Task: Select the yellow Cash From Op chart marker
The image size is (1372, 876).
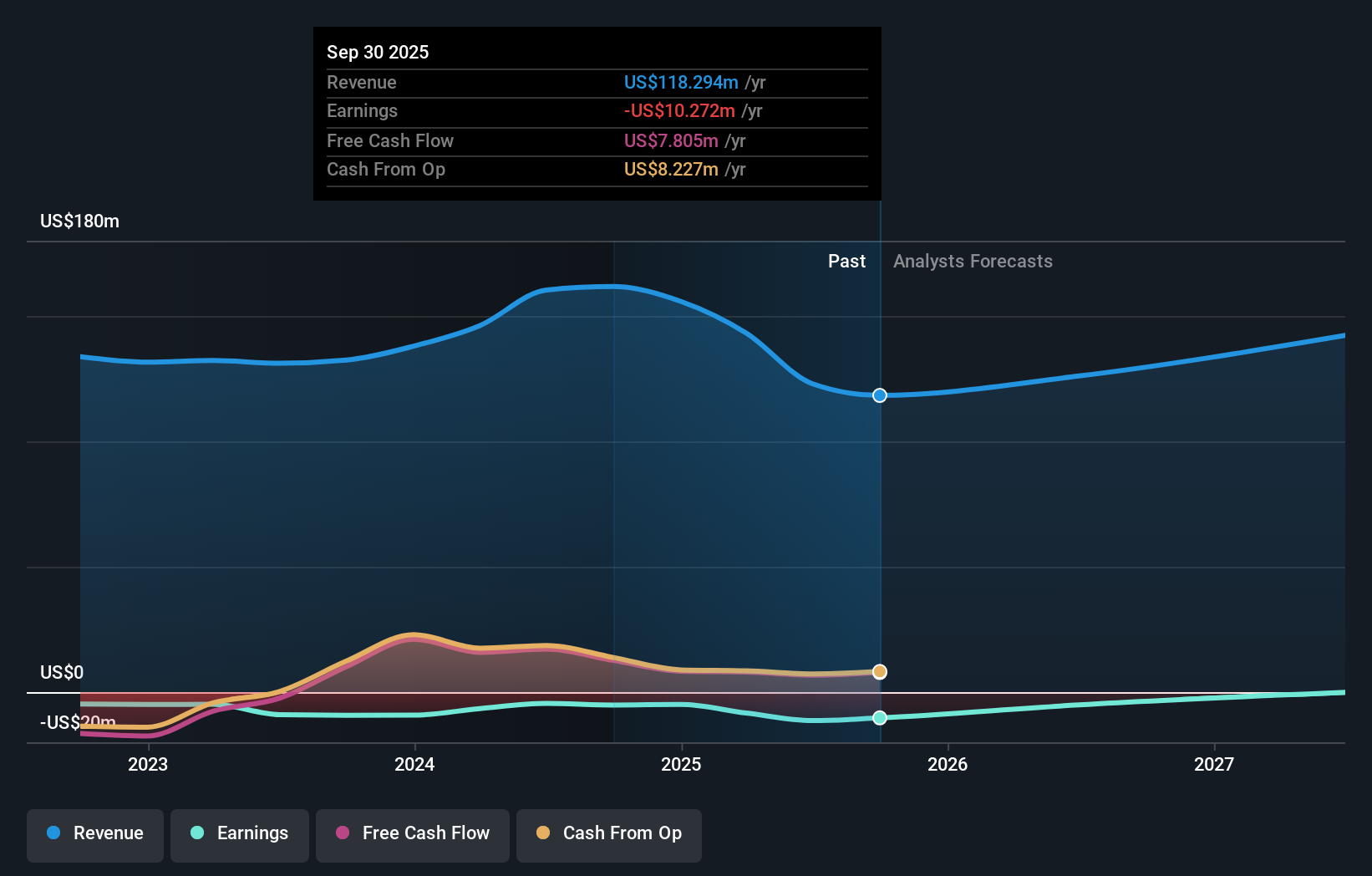Action: 878,671
